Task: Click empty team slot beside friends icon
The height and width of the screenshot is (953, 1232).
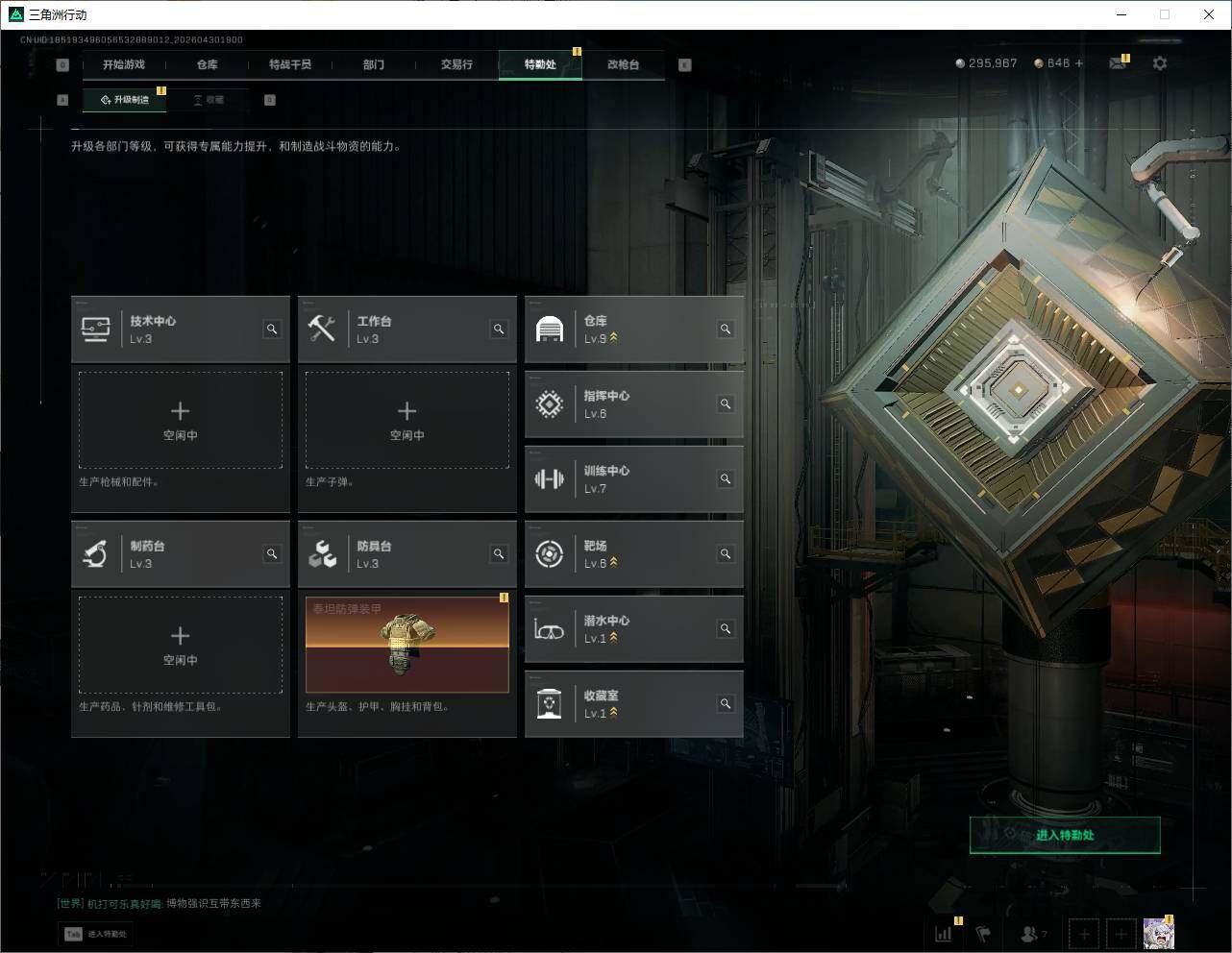Action: pyautogui.click(x=1084, y=933)
